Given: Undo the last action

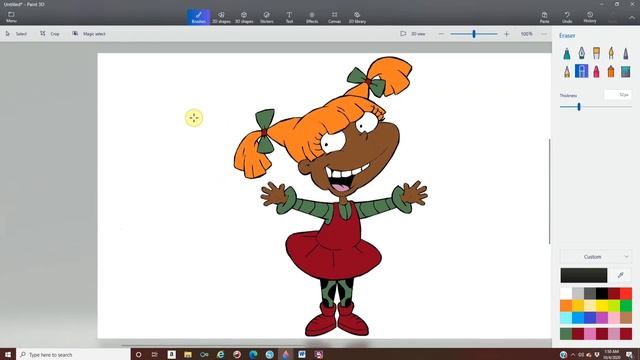Looking at the screenshot, I should pos(567,17).
